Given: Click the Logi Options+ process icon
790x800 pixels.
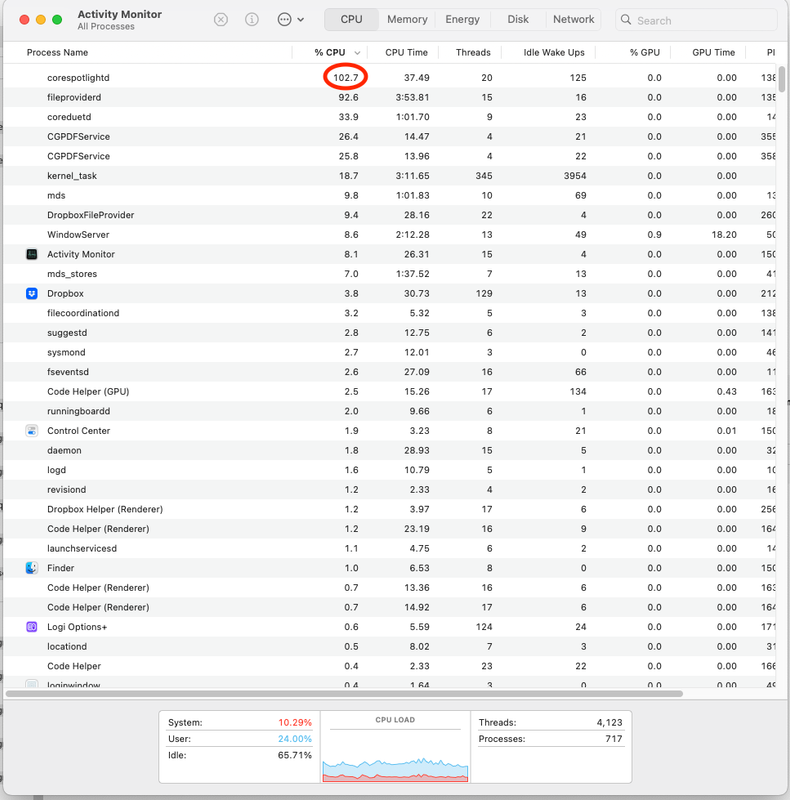Looking at the screenshot, I should point(32,627).
